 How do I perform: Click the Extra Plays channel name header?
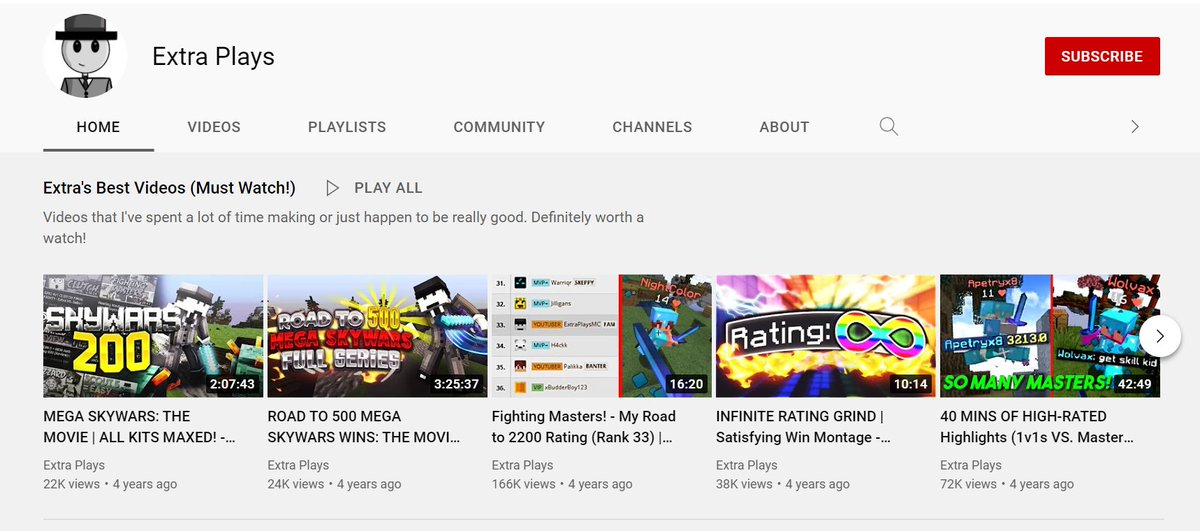pyautogui.click(x=213, y=57)
